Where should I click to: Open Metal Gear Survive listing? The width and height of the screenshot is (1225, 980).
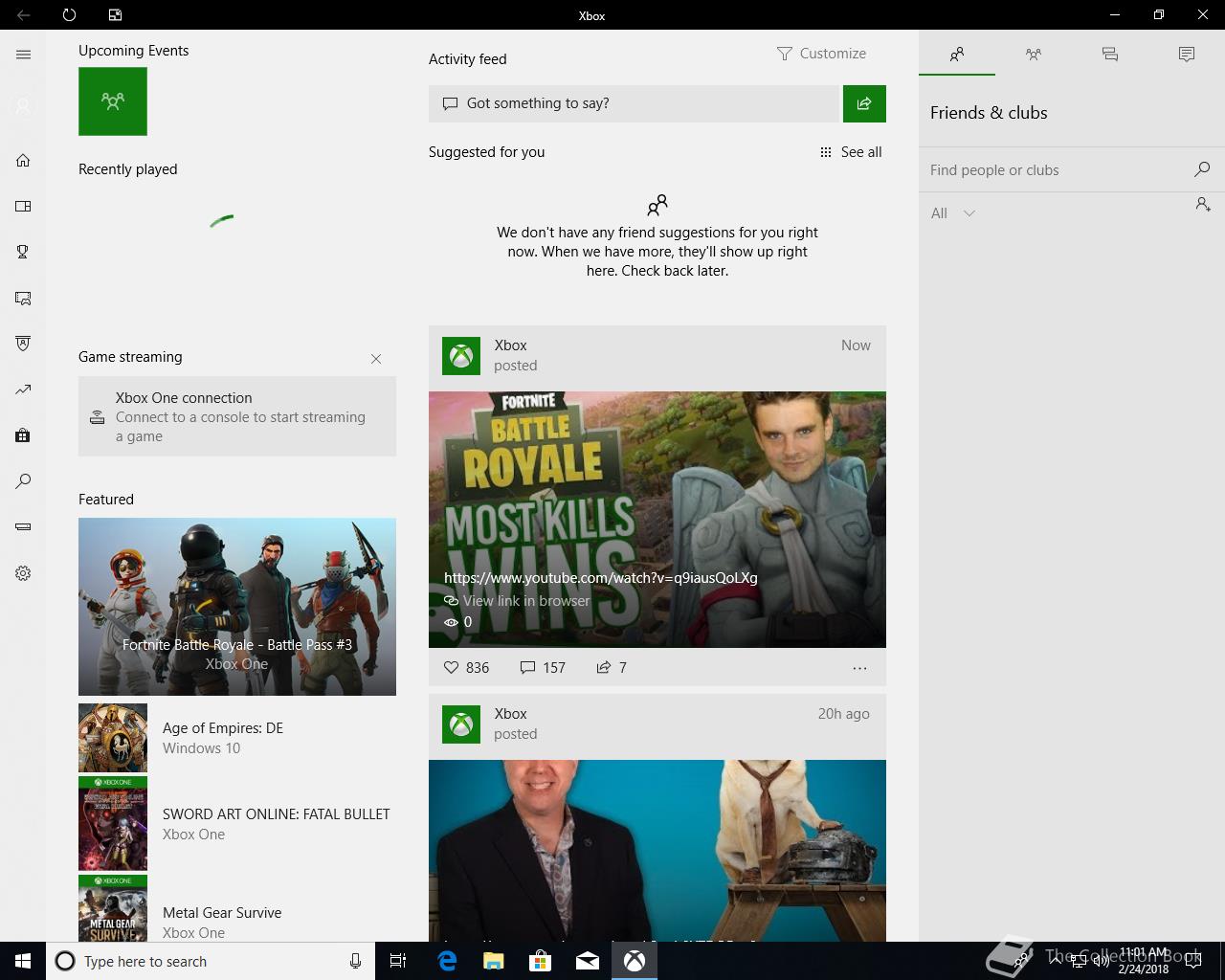[x=237, y=909]
